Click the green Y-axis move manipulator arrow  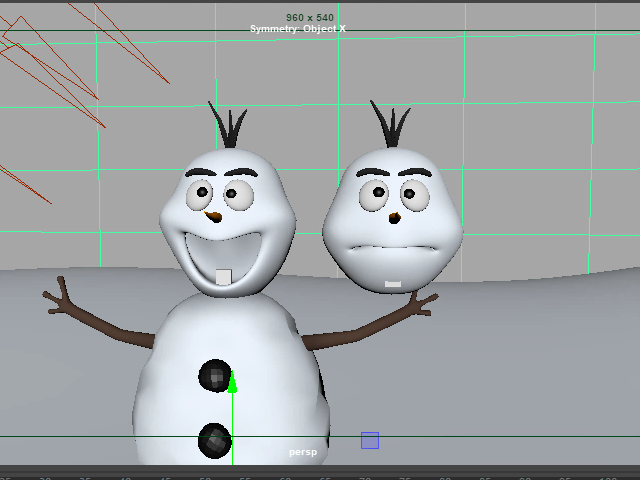232,382
